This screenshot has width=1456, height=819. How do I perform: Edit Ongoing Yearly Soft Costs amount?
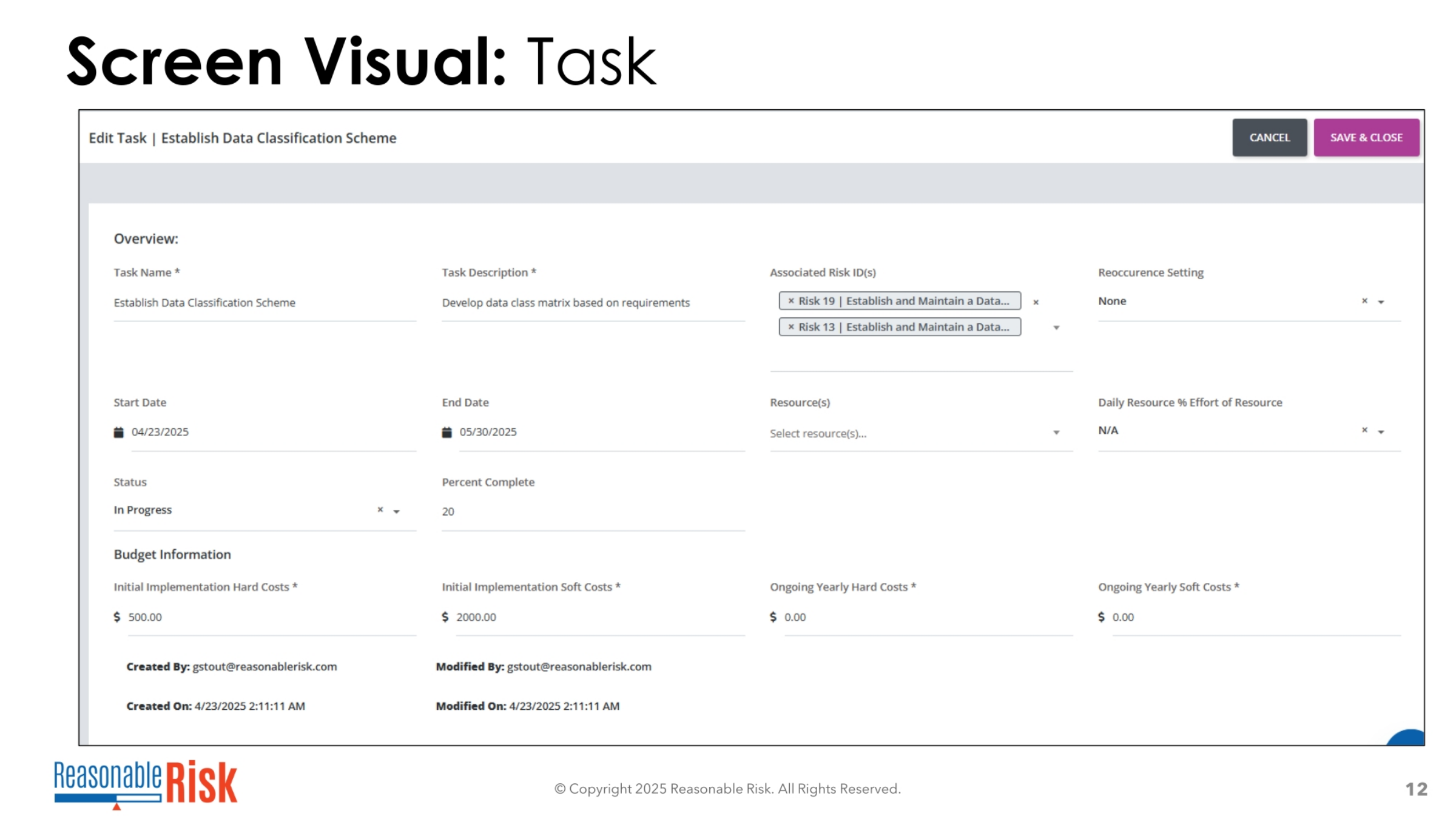click(1256, 618)
